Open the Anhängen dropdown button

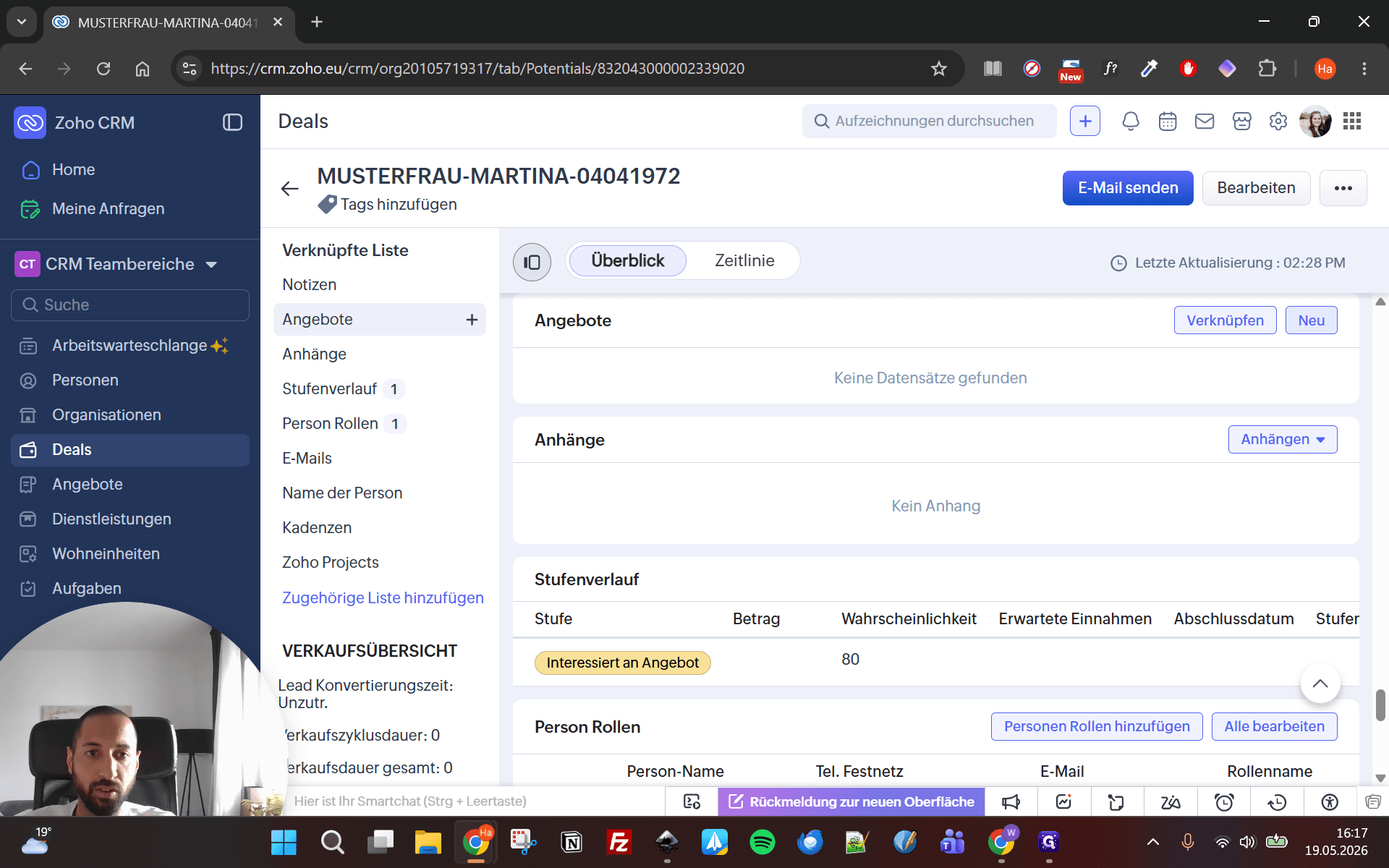point(1283,440)
